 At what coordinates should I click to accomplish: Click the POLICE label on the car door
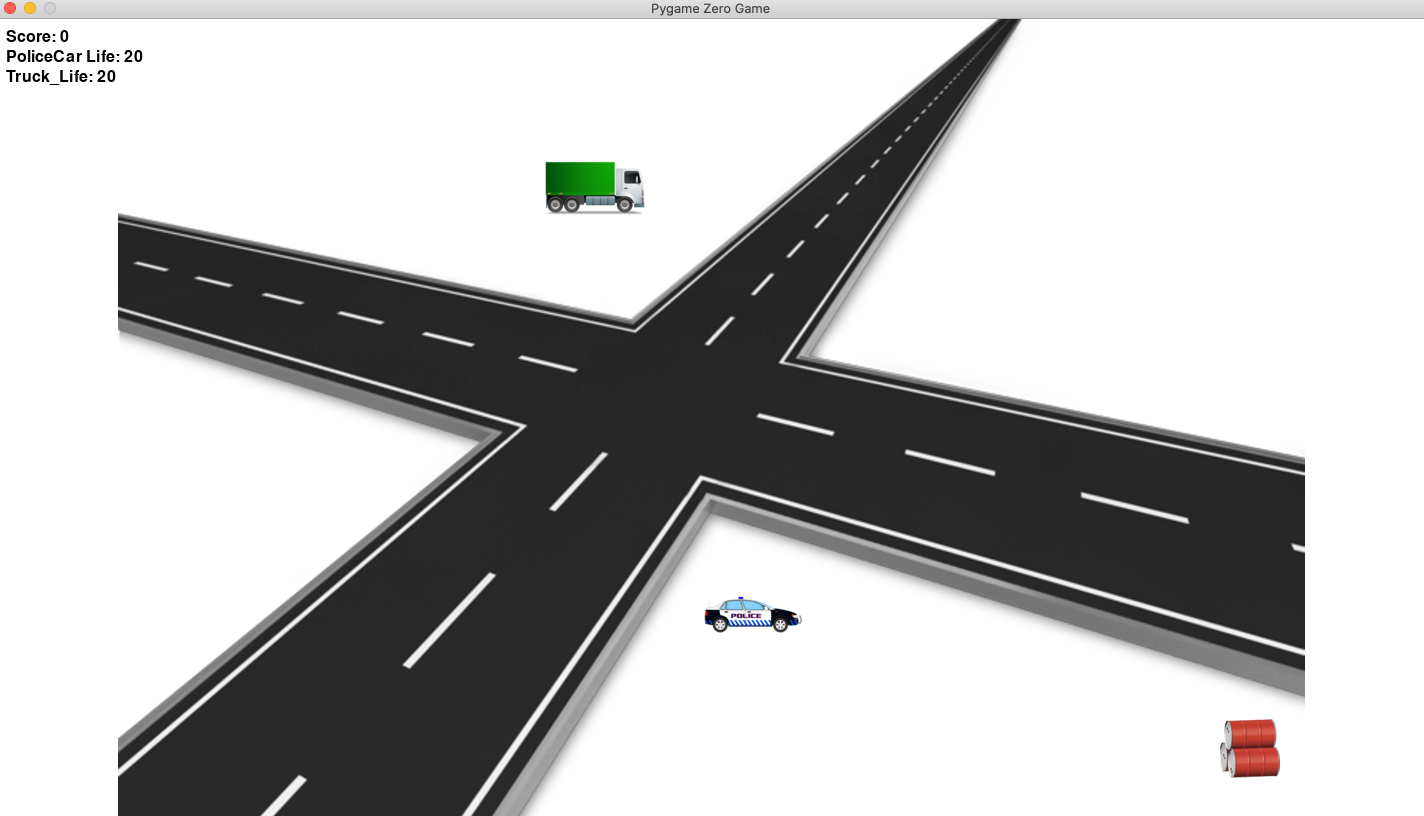745,616
